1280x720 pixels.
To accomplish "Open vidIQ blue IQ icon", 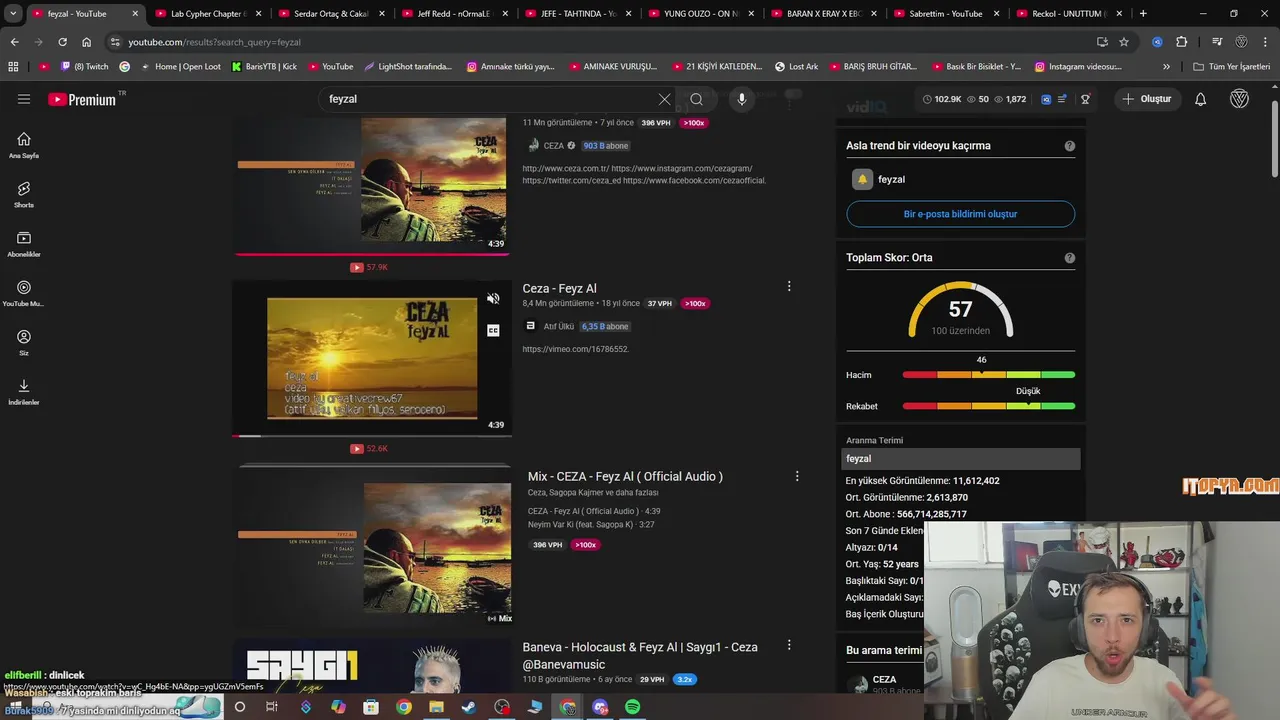I will [x=1046, y=99].
